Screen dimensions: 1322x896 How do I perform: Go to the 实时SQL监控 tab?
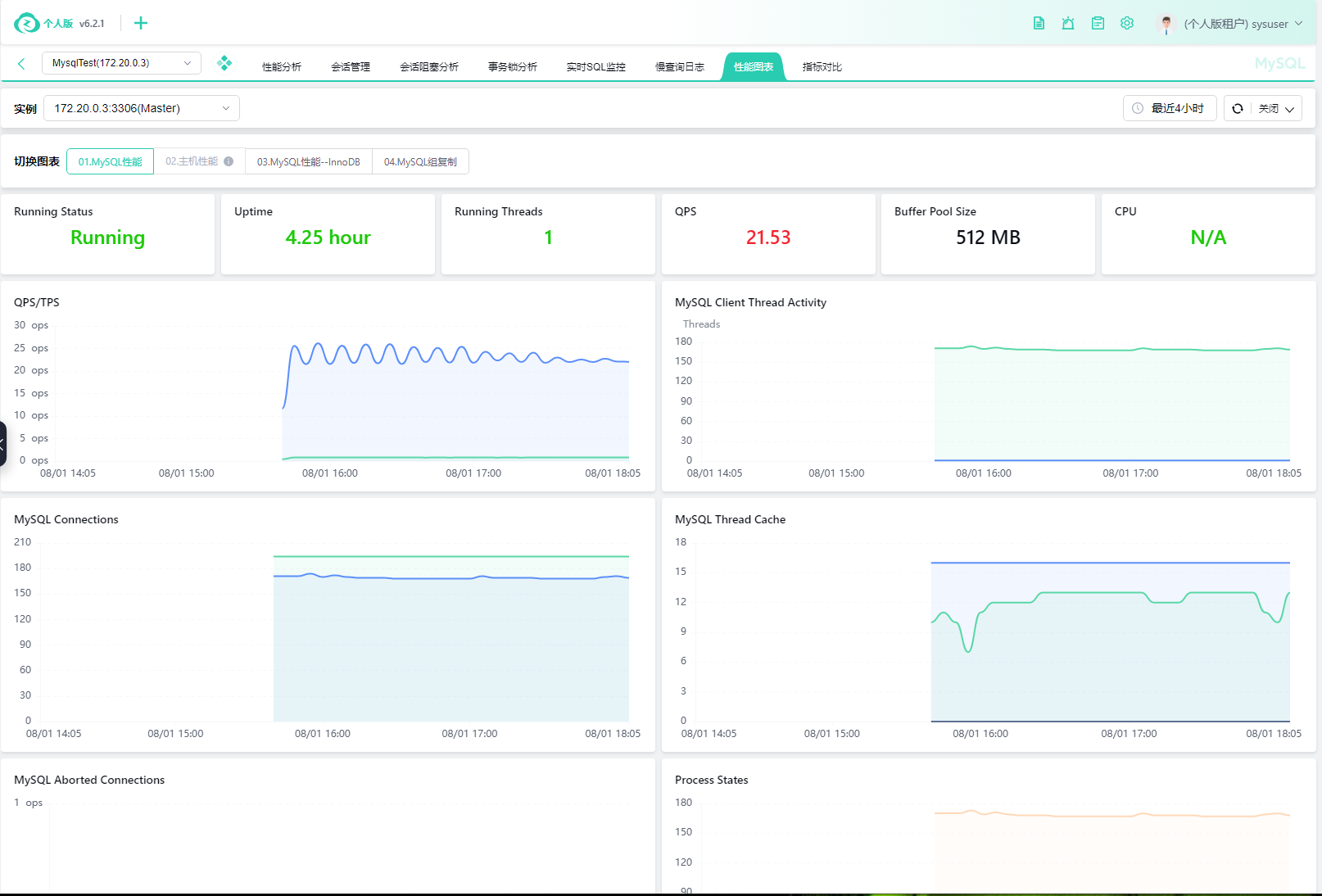coord(596,67)
